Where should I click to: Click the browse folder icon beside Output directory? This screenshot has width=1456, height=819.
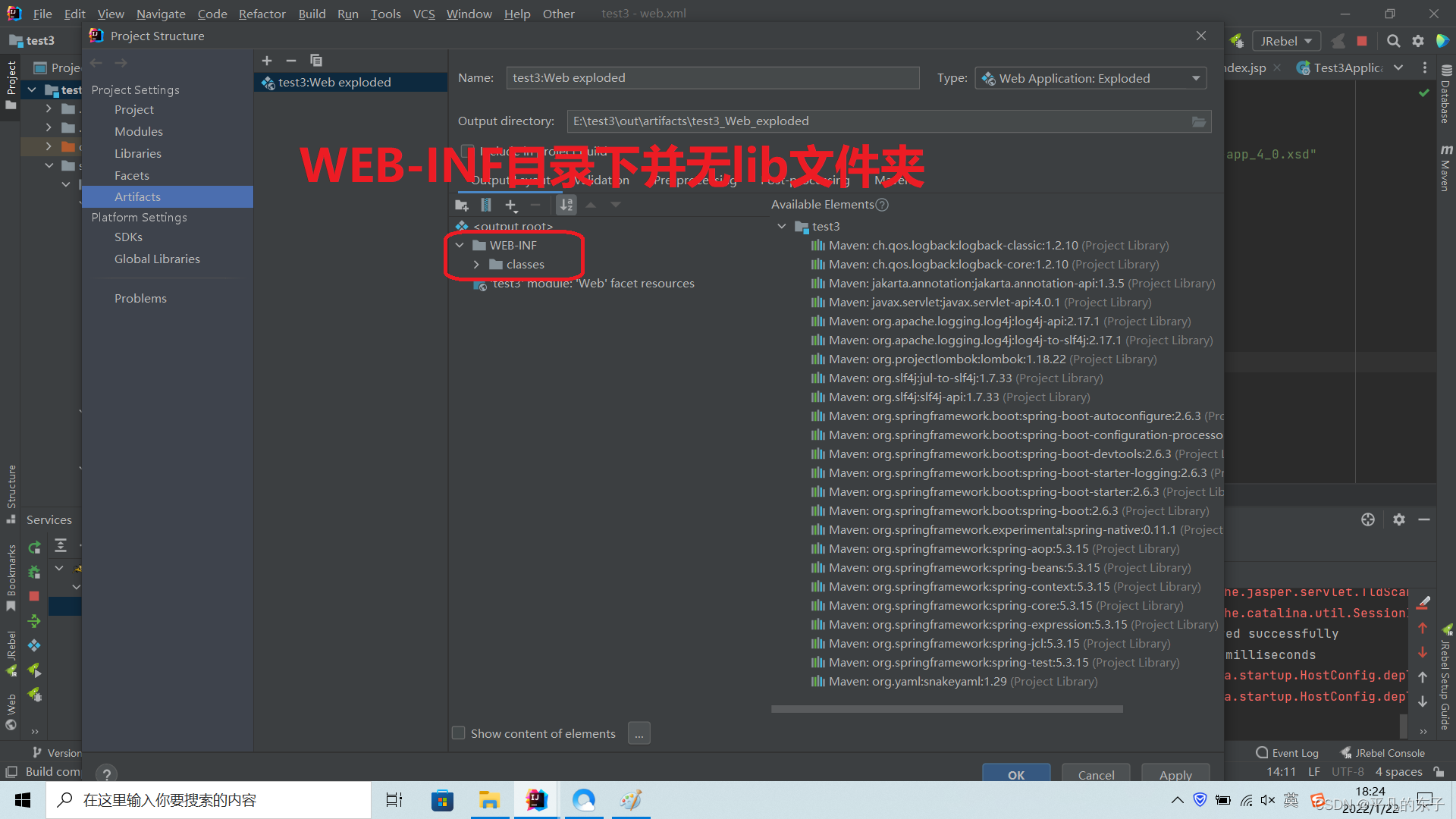click(1198, 121)
